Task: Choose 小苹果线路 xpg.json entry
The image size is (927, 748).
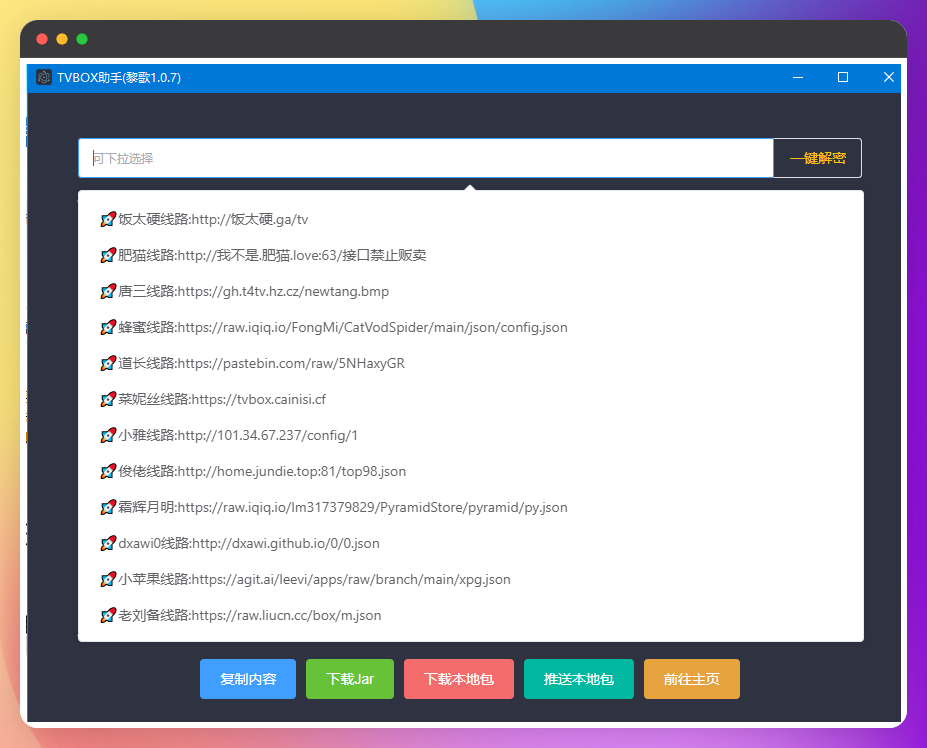Action: pos(314,580)
